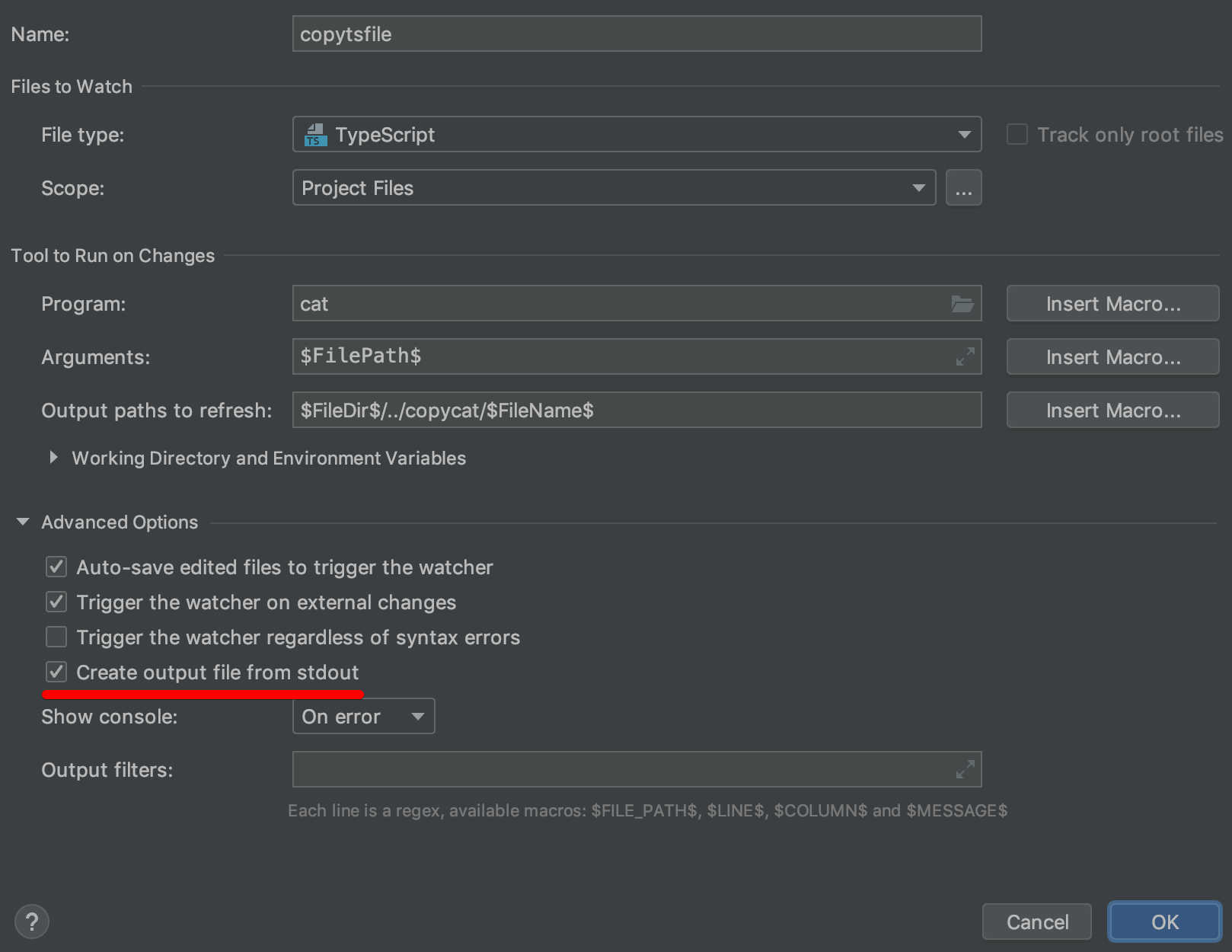Disable Trigger the watcher on external changes
1232x952 pixels.
pos(56,602)
